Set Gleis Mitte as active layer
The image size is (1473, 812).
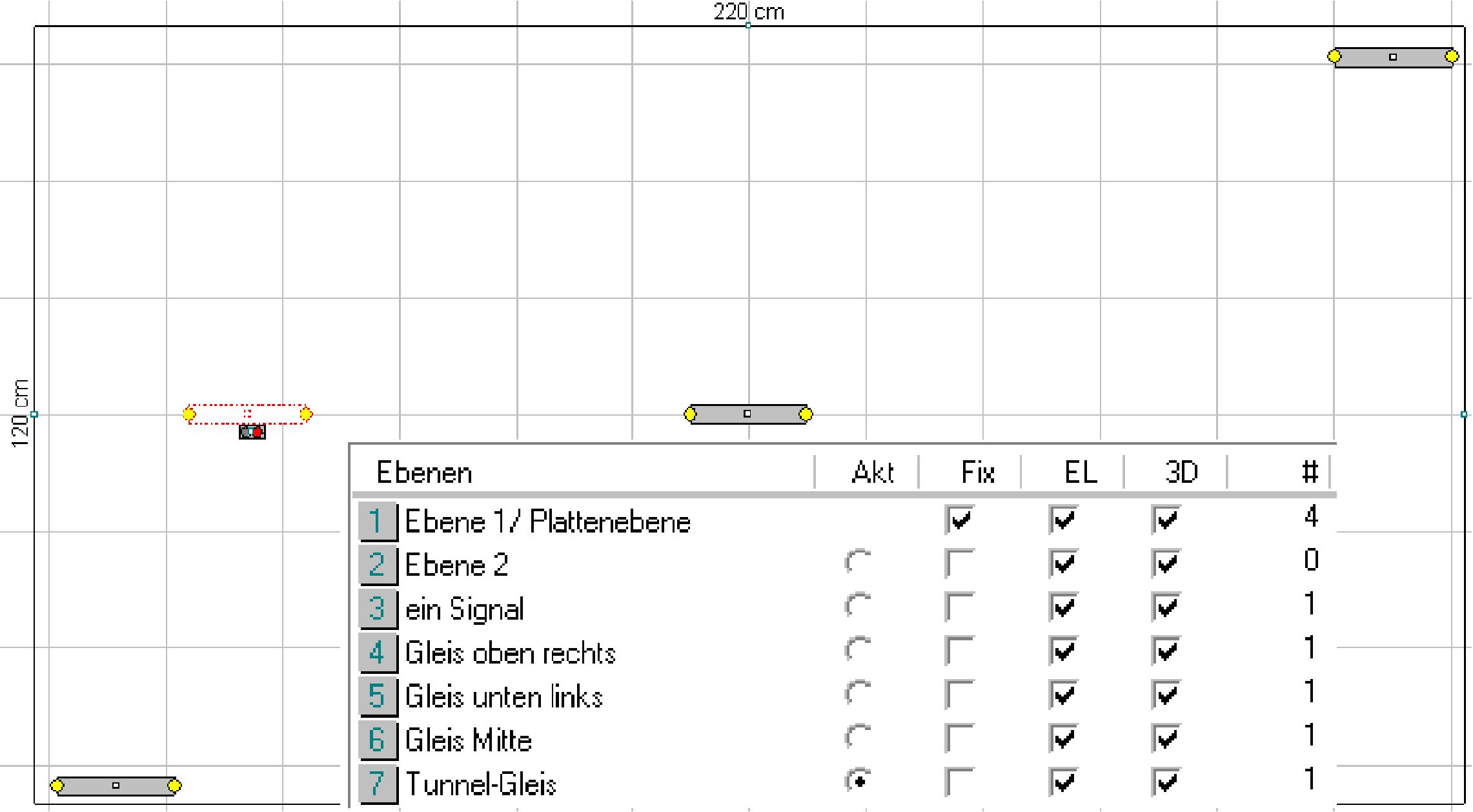(x=858, y=738)
